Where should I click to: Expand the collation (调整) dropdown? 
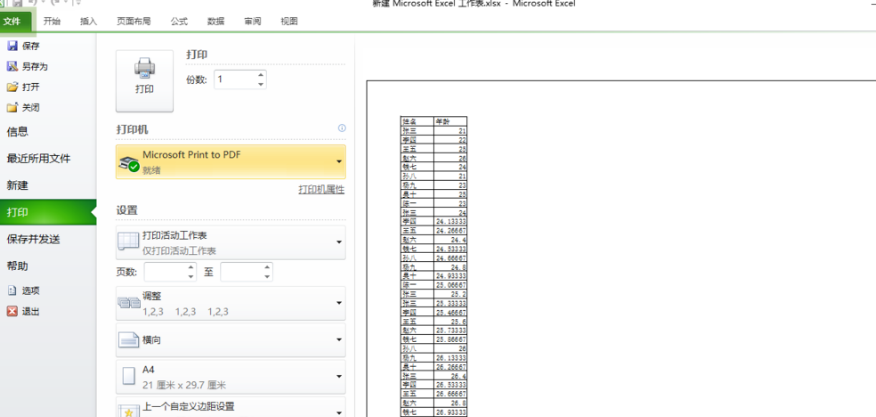coord(339,304)
